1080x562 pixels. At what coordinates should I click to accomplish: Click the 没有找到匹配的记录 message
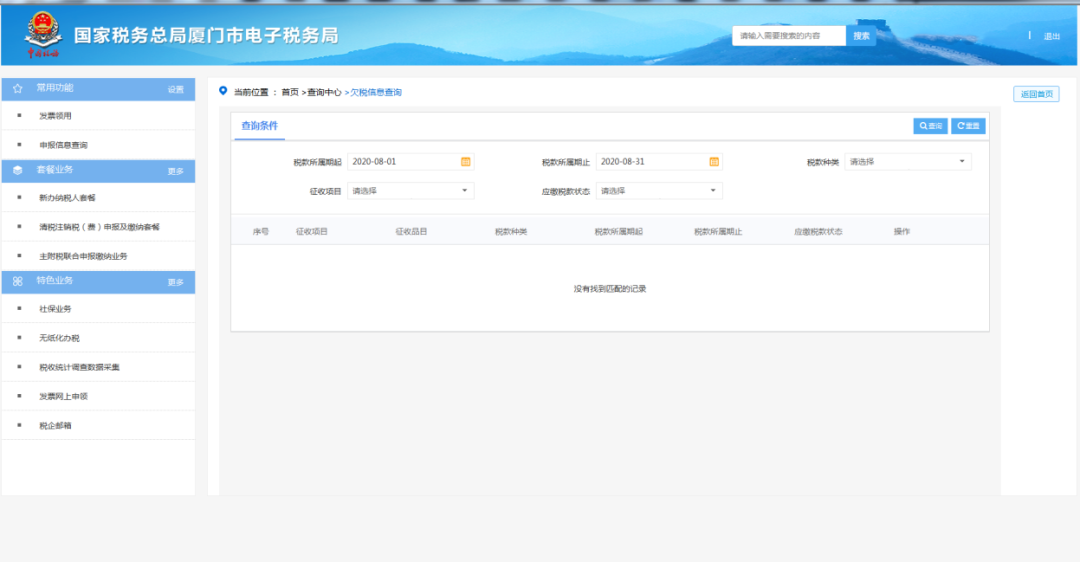610,289
